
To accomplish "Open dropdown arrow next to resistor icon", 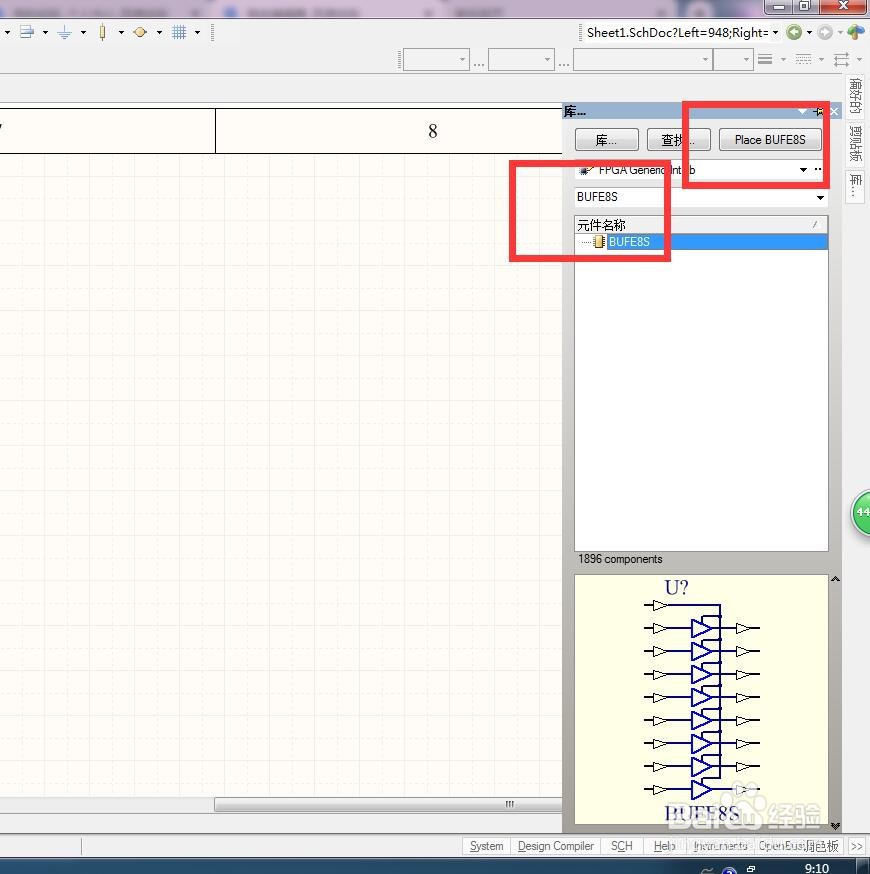I will 121,32.
